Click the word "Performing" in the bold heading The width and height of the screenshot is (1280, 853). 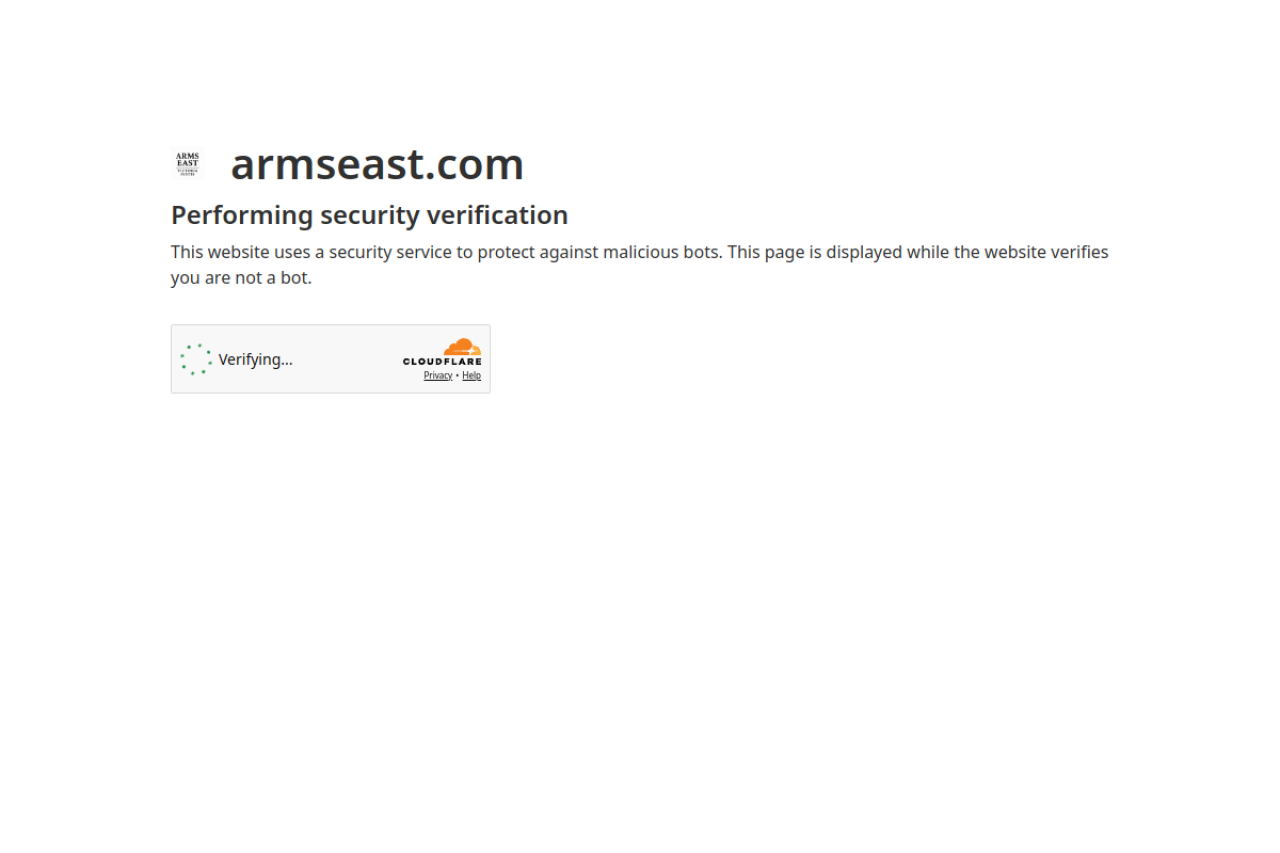(242, 215)
